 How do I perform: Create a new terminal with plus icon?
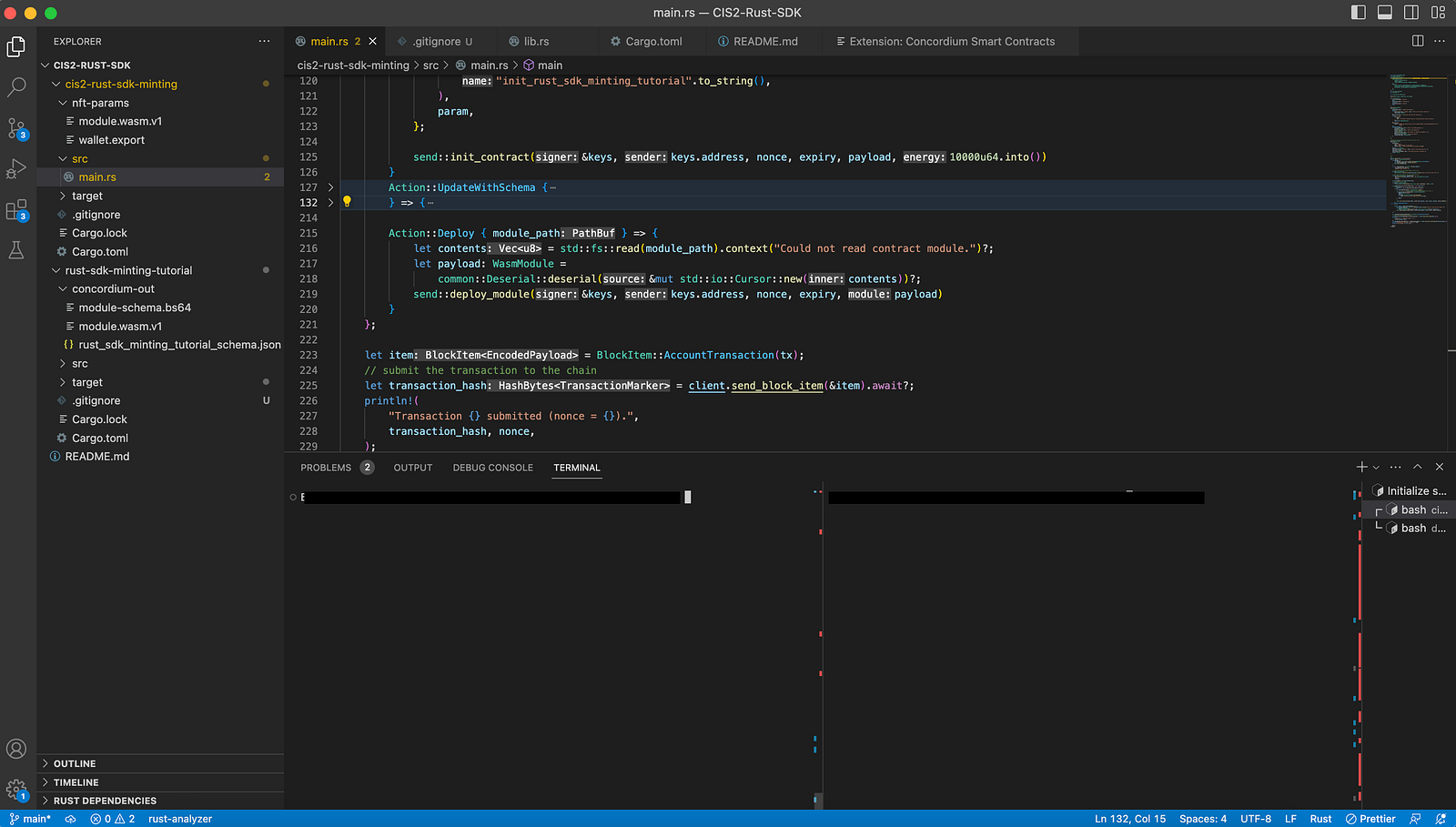(1361, 467)
